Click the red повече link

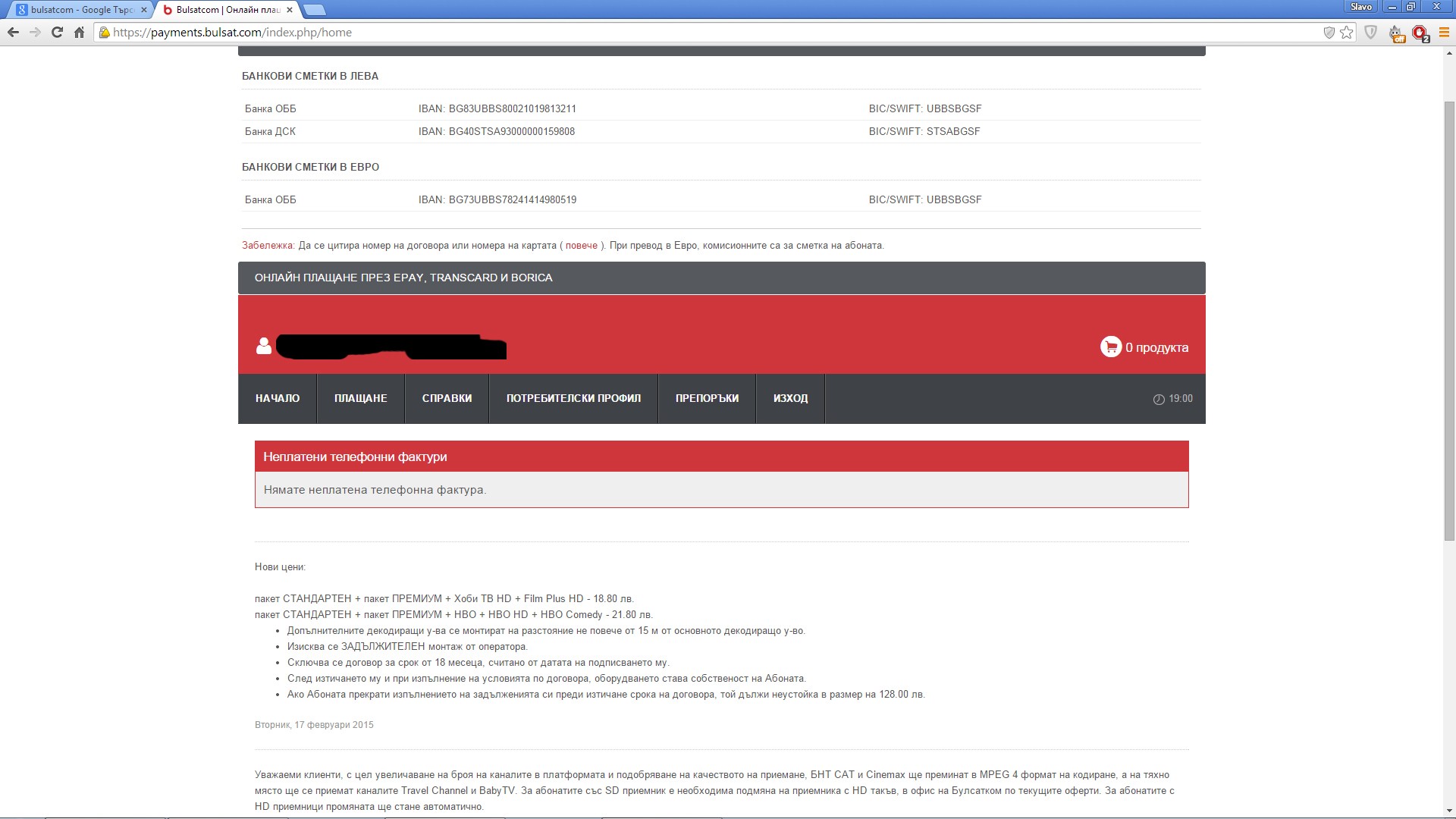tap(582, 246)
